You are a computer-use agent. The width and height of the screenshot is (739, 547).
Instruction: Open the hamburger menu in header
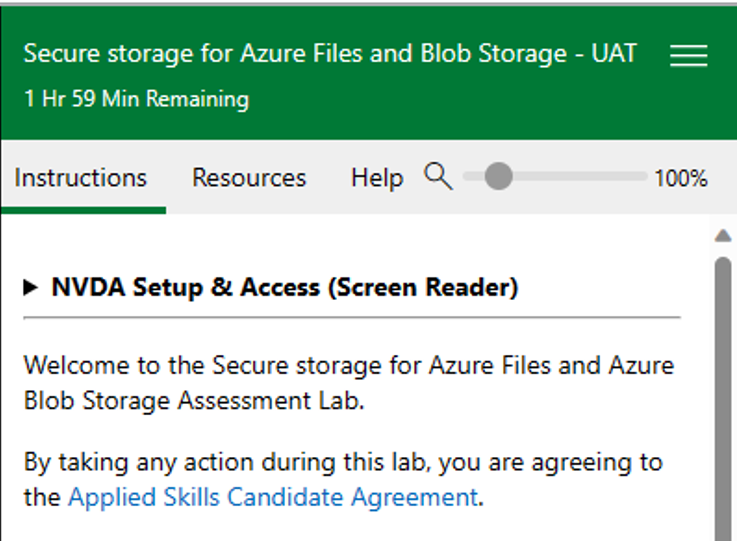pyautogui.click(x=688, y=56)
